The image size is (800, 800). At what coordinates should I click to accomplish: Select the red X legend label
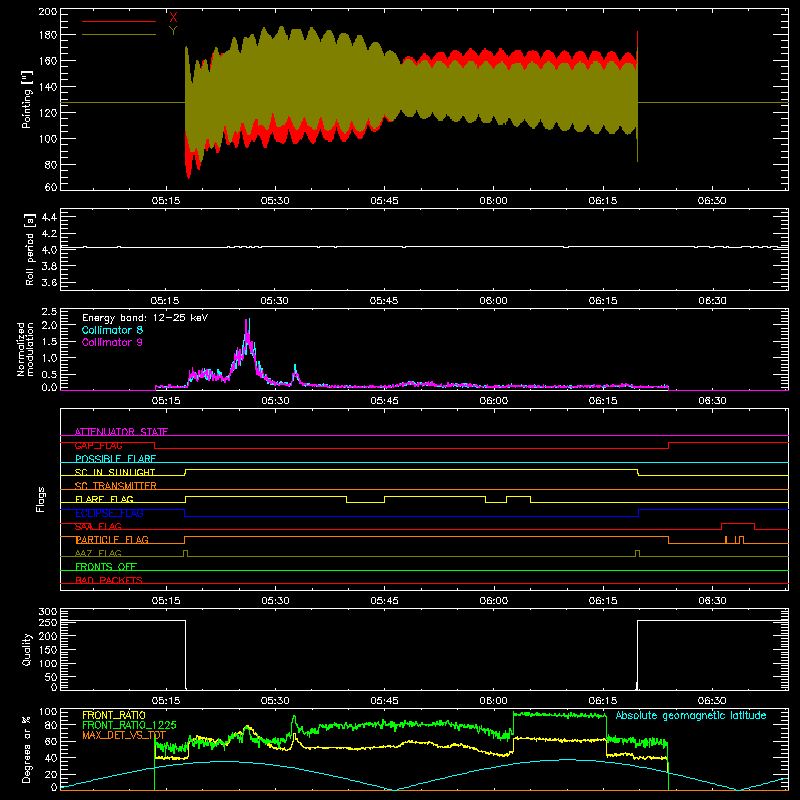(x=173, y=17)
